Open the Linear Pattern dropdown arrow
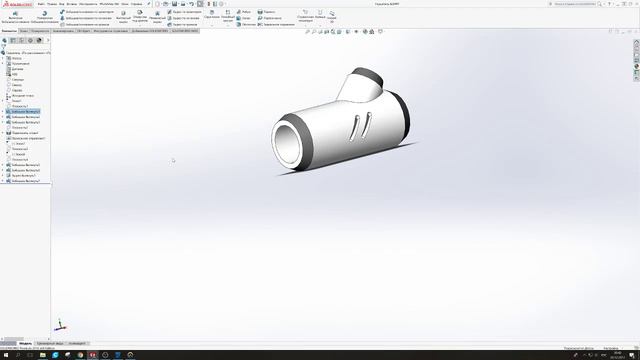Screen dimensions: 640x360 point(228,25)
